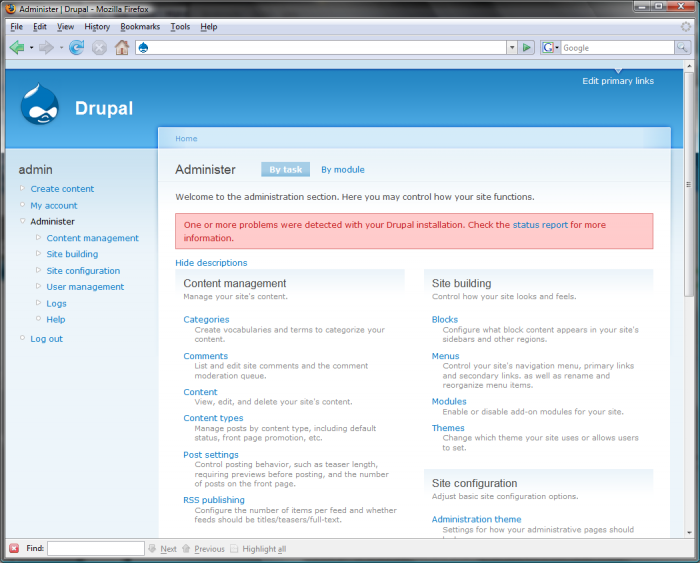Click Help under Administer in sidebar
The image size is (700, 563).
(x=56, y=319)
